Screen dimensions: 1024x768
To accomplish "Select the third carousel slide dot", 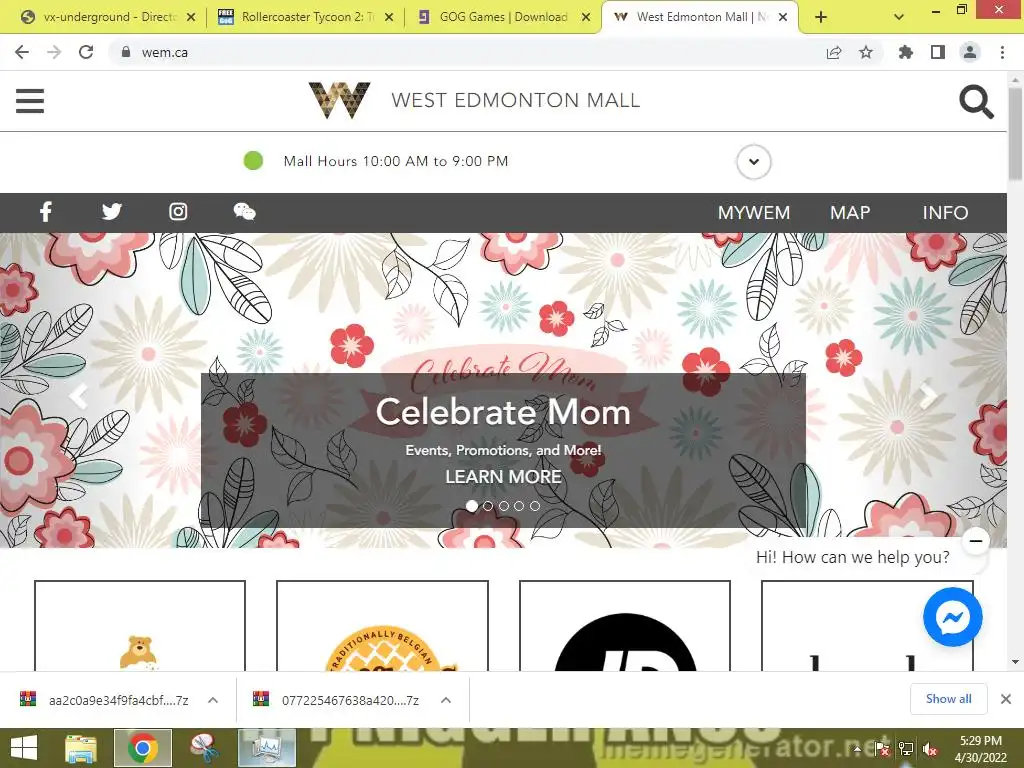I will [504, 506].
